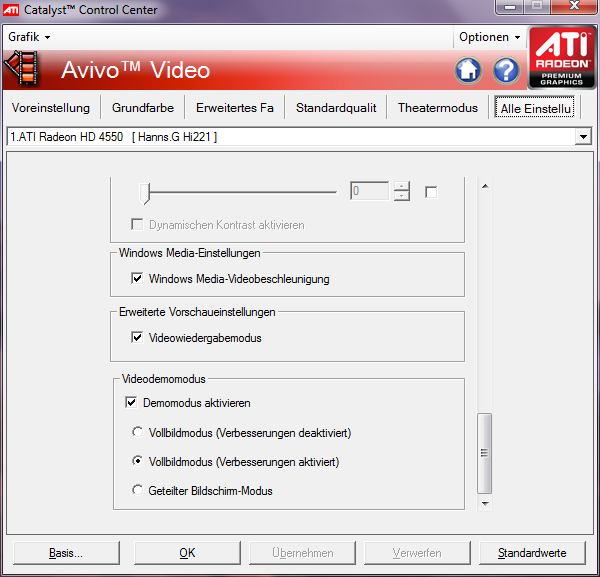
Task: Open the Erweitertes Fa tab
Action: coord(235,108)
